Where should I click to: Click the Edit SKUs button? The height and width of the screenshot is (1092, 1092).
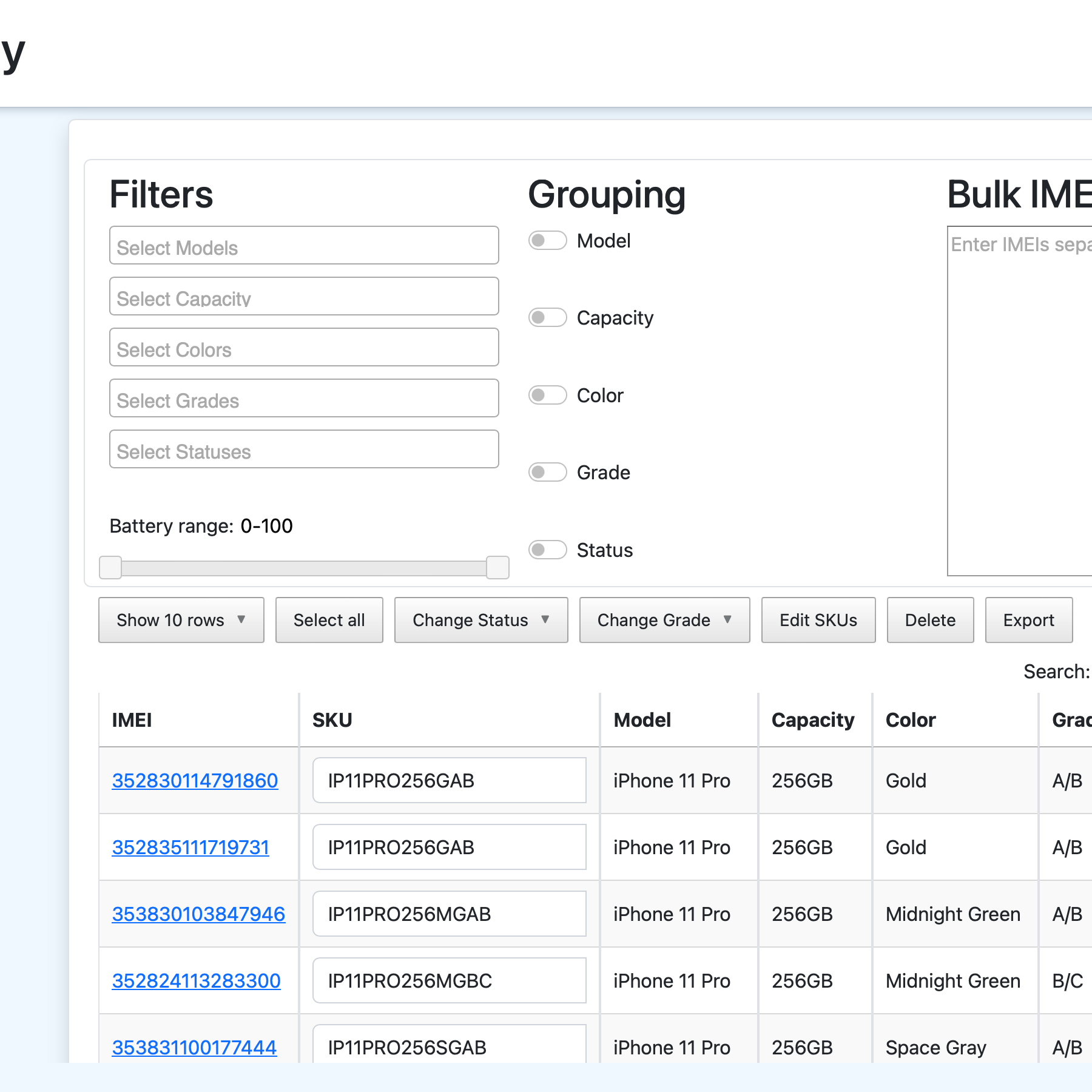click(818, 620)
